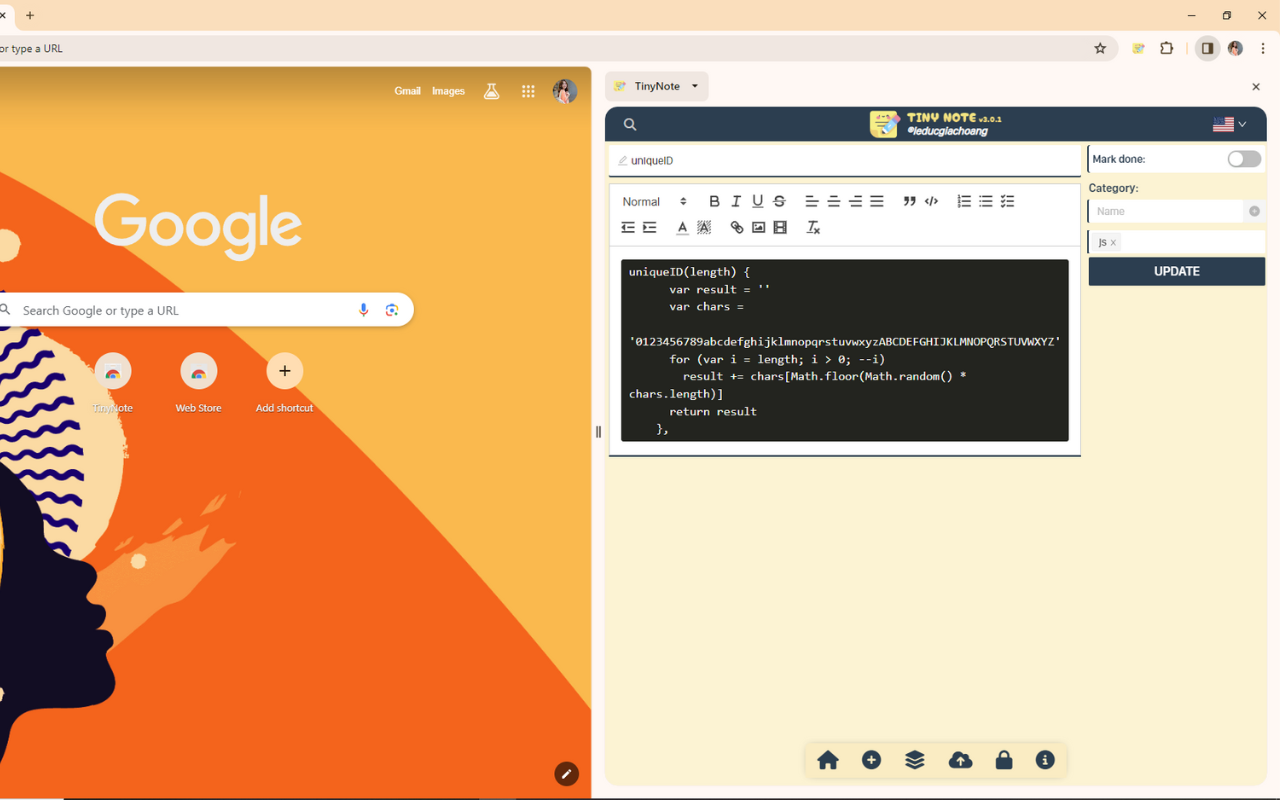Remove the js category tag
The width and height of the screenshot is (1280, 800).
coord(1112,241)
